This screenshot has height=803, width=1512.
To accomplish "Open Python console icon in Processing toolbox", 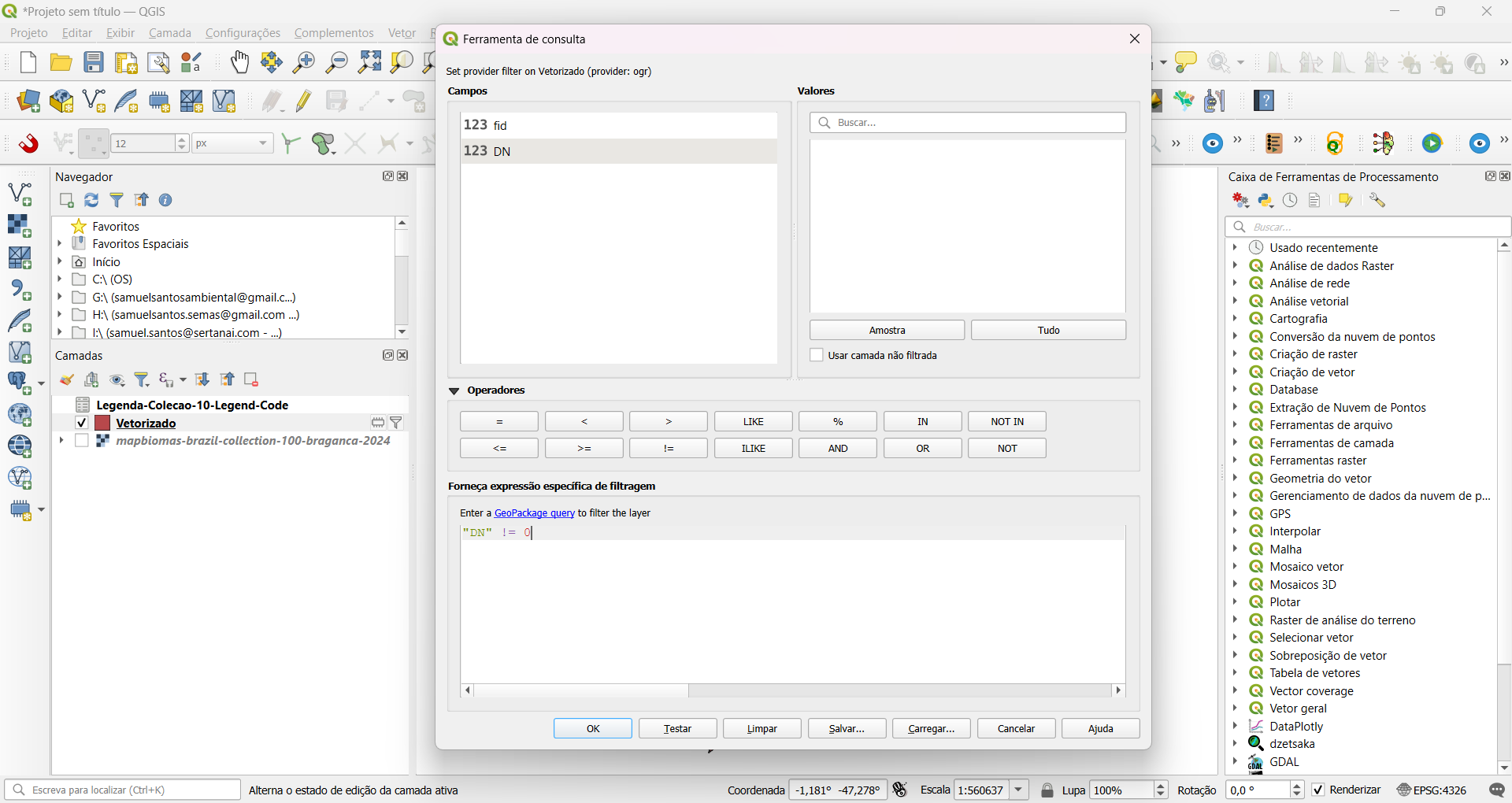I will click(1266, 201).
